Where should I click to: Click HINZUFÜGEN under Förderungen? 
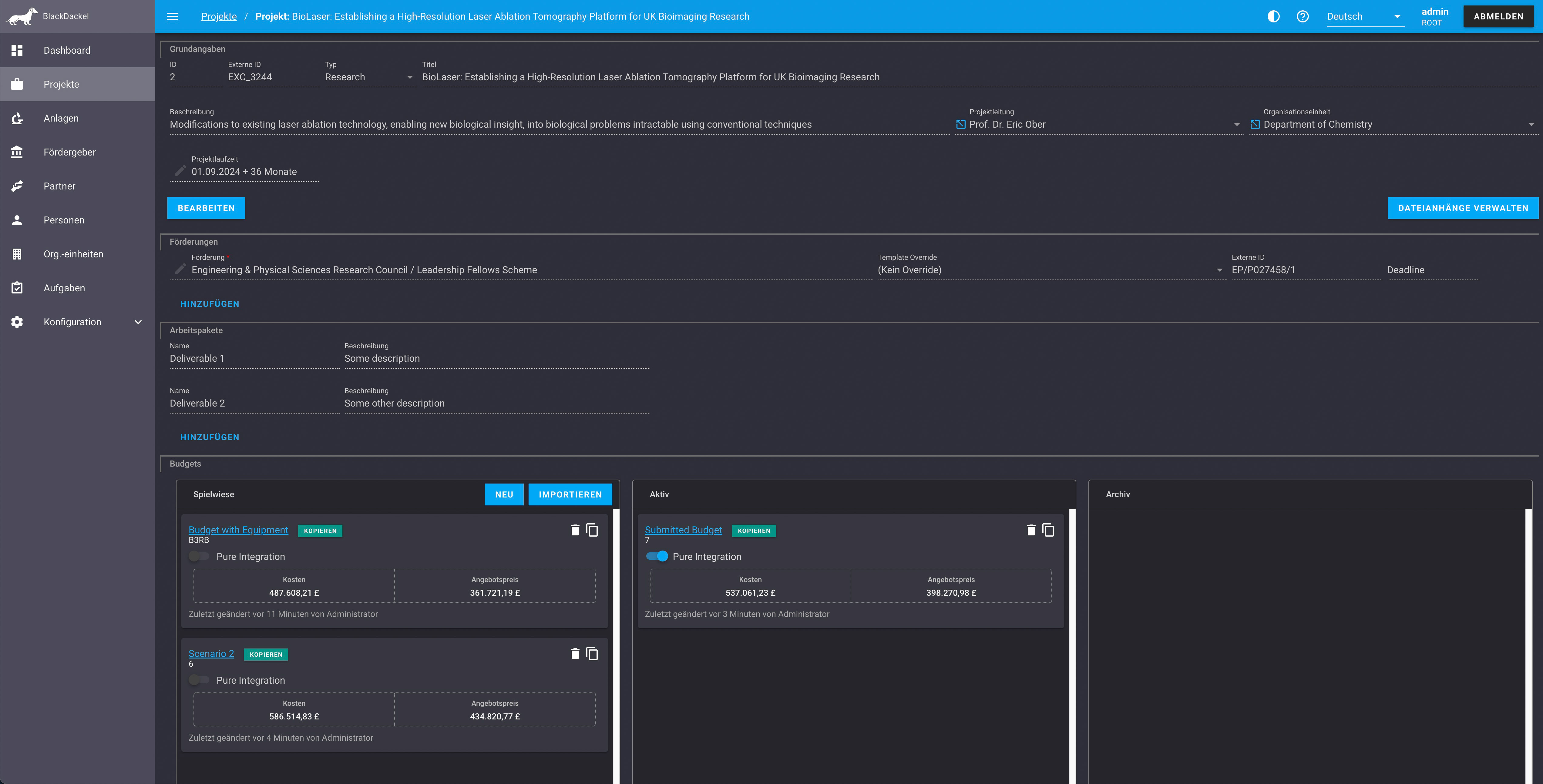click(210, 304)
